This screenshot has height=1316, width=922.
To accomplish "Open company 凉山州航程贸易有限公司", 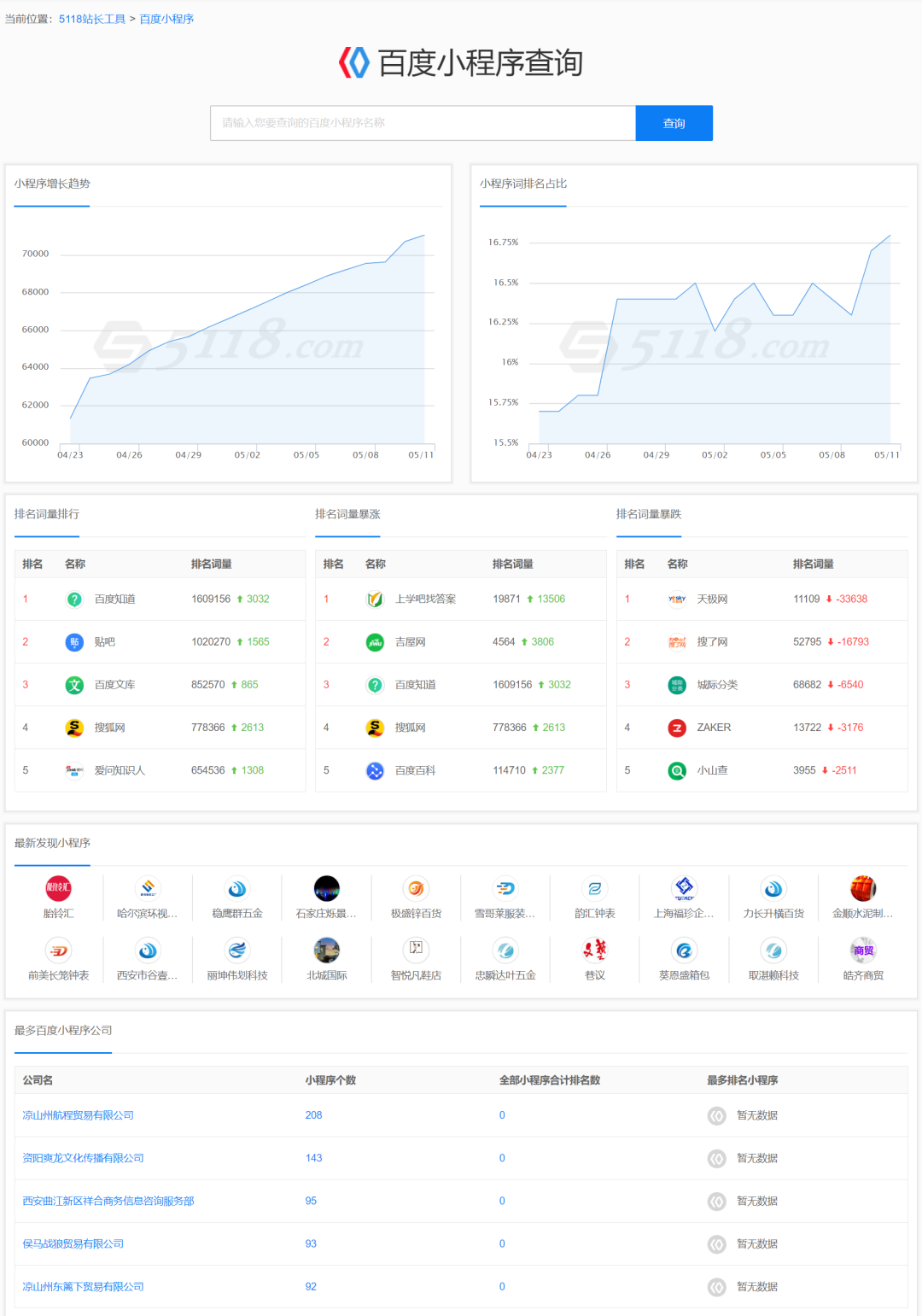I will (79, 1115).
